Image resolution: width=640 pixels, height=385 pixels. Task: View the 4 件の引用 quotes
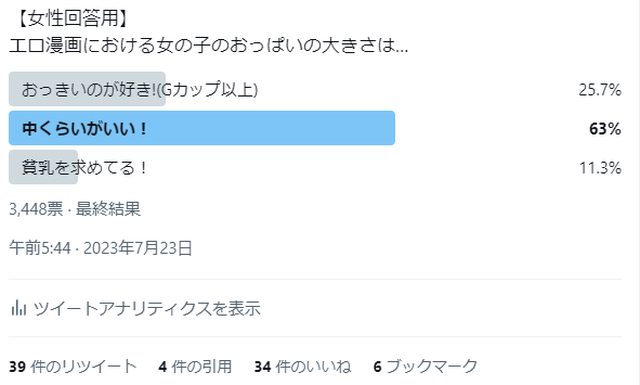pos(195,366)
